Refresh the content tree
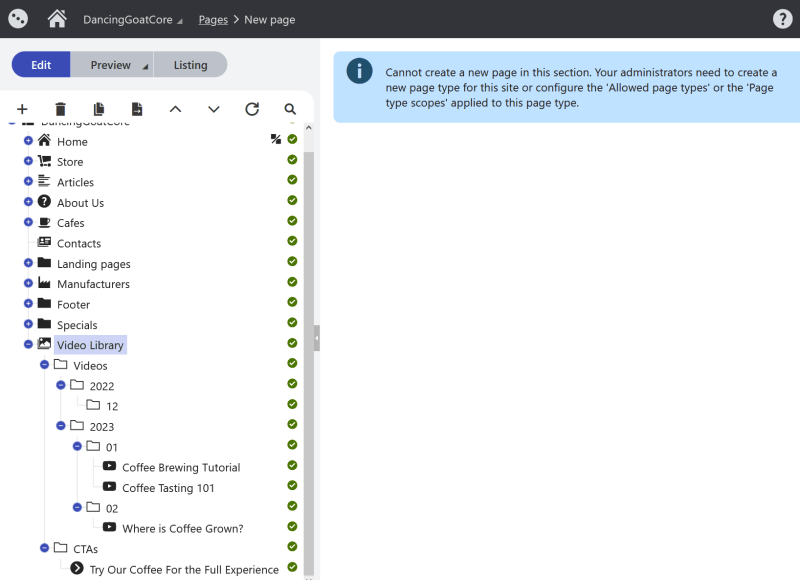 (x=252, y=109)
